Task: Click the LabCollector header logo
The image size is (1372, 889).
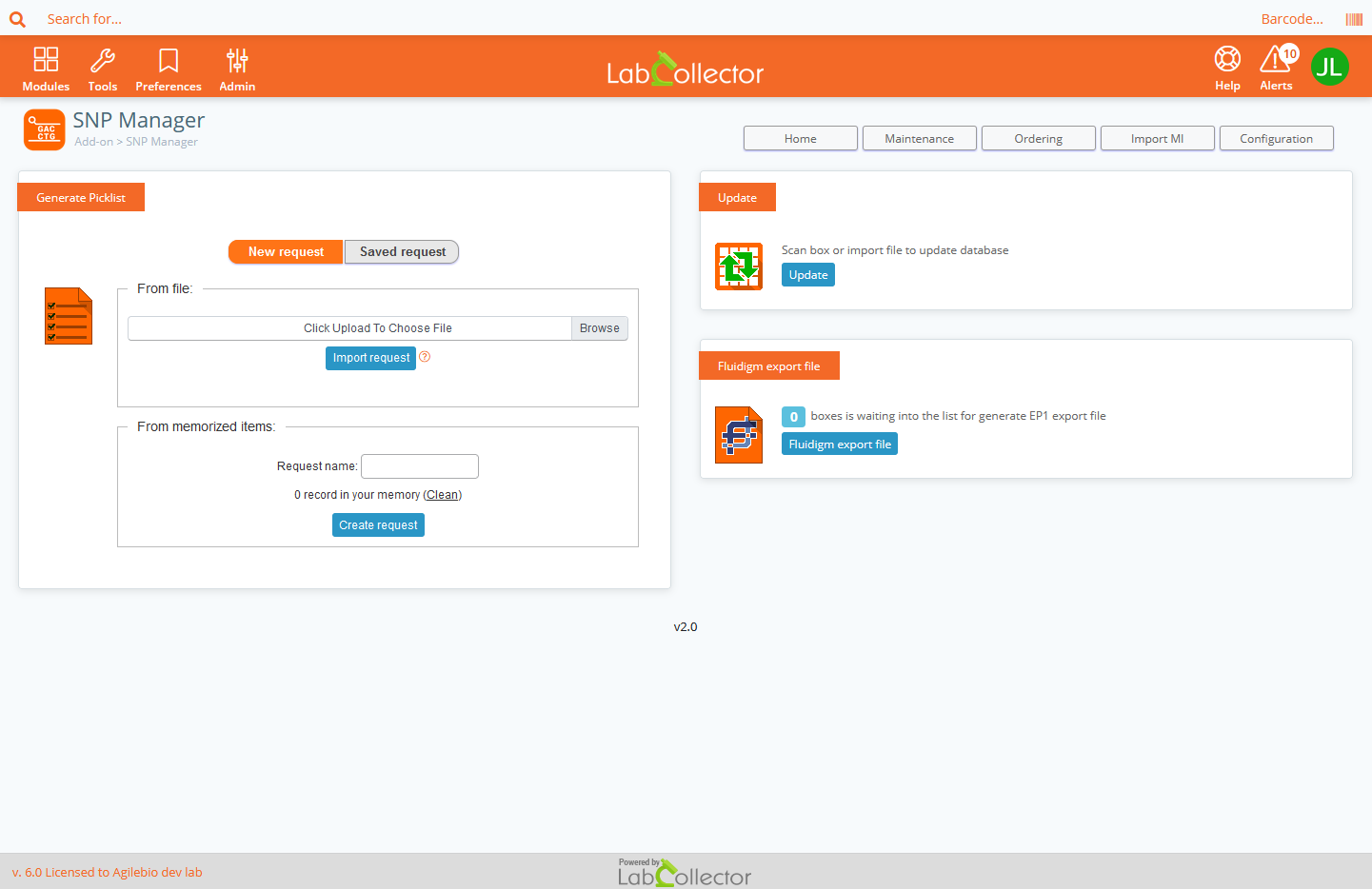Action: (686, 69)
